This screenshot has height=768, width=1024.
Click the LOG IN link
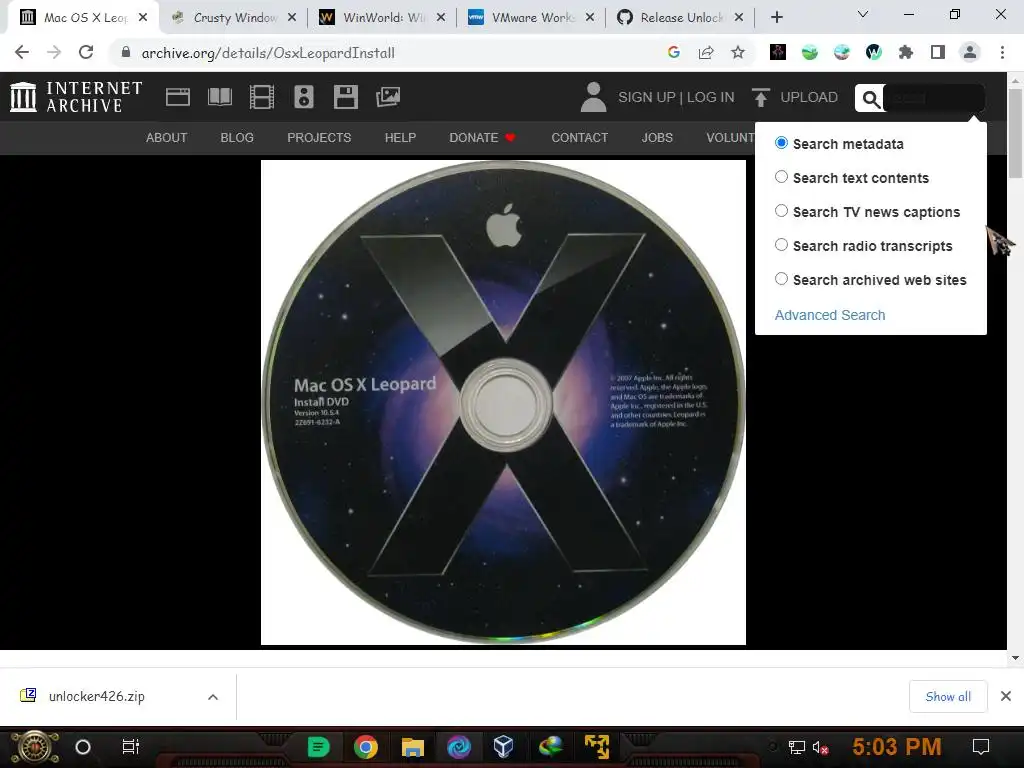point(711,97)
